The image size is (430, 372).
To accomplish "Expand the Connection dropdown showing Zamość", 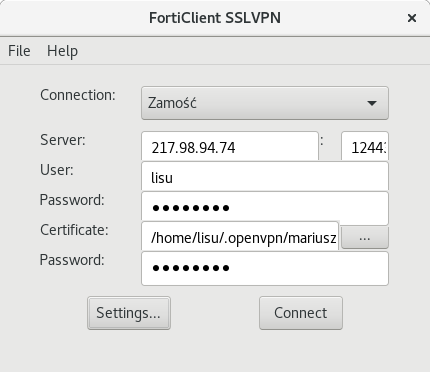I will [265, 103].
